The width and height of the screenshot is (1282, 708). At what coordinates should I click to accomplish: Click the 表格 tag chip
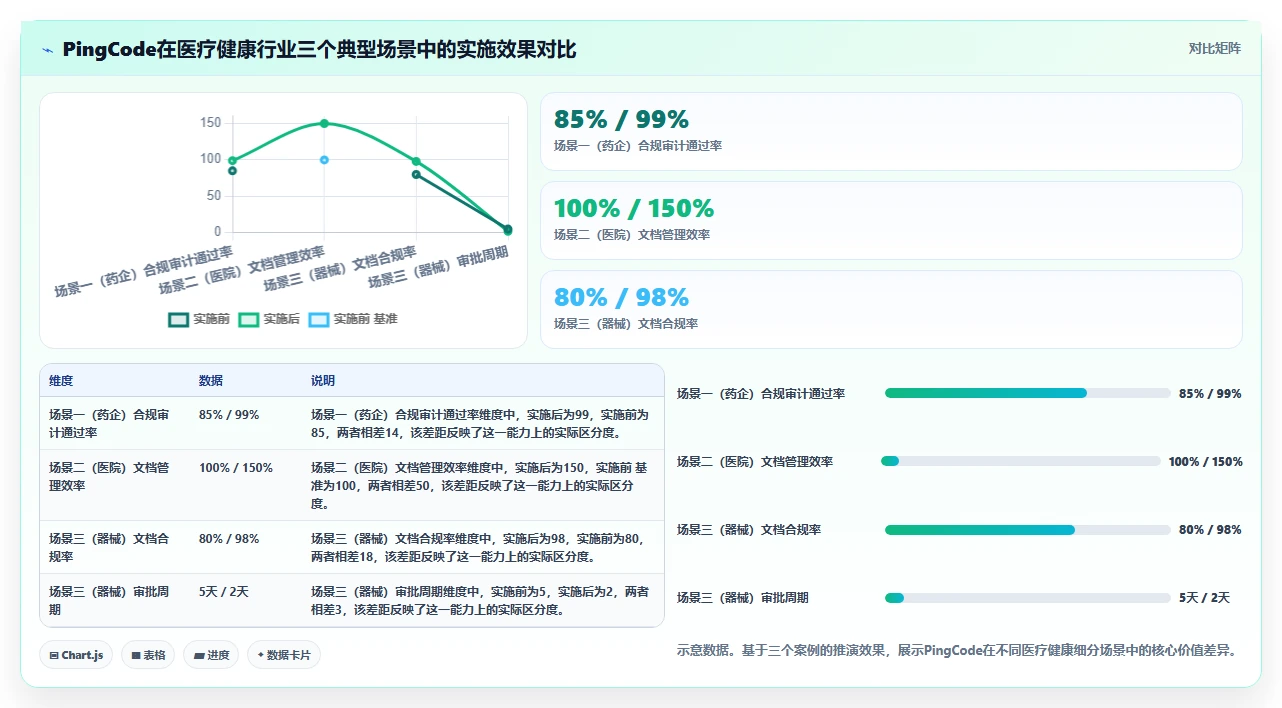[148, 655]
